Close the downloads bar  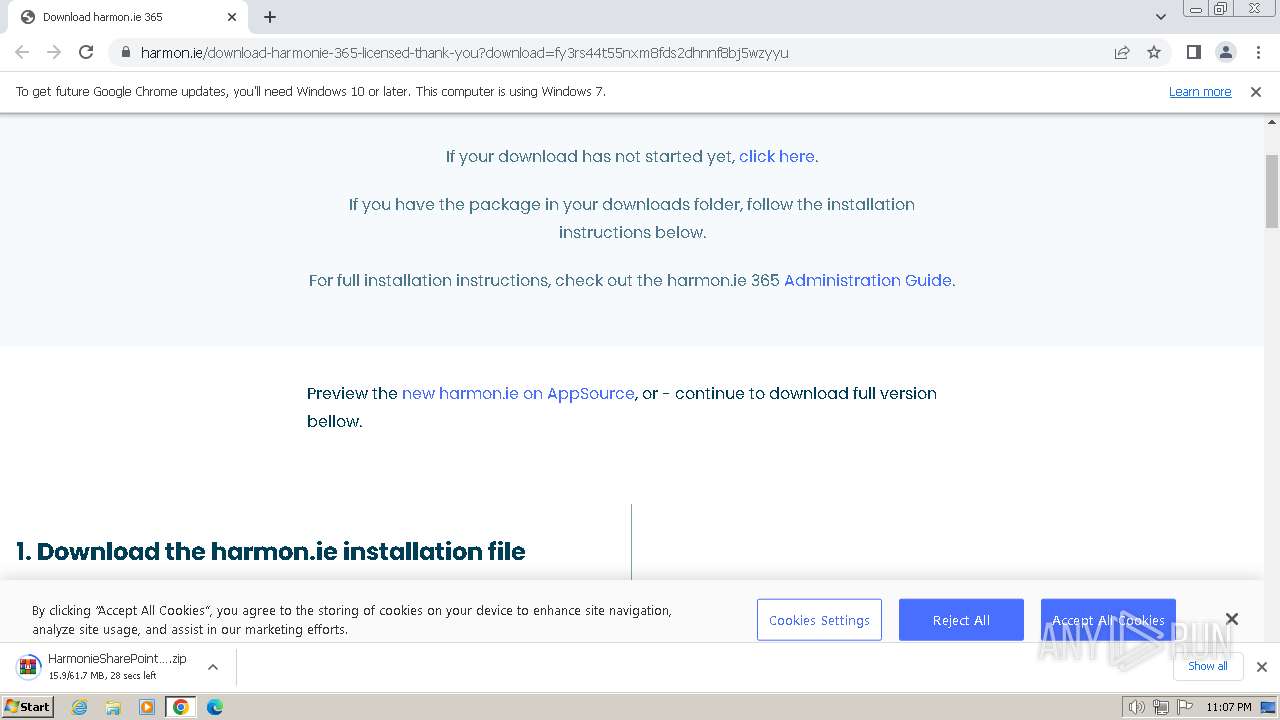[x=1261, y=666]
